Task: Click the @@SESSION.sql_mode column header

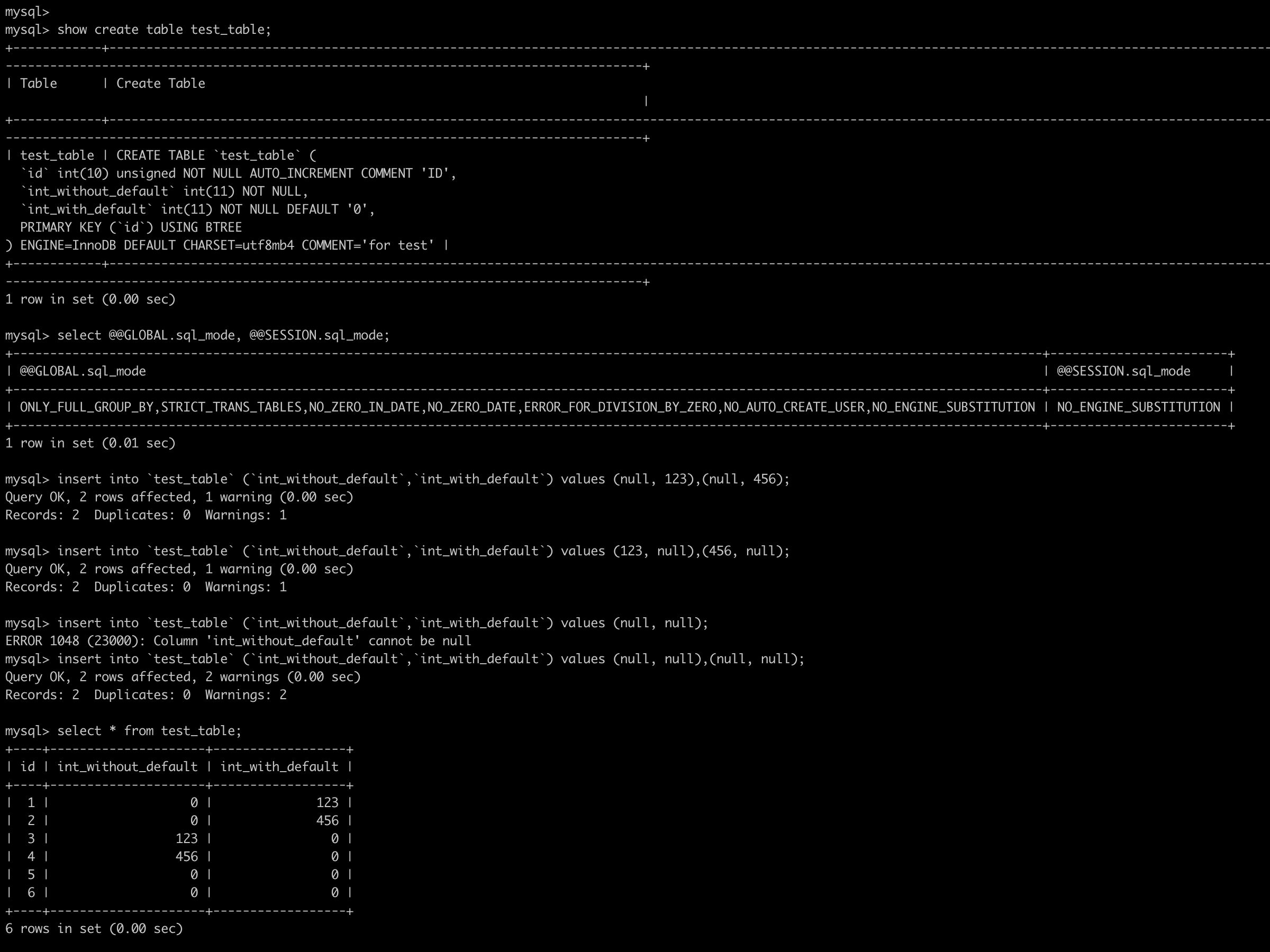Action: coord(1122,372)
